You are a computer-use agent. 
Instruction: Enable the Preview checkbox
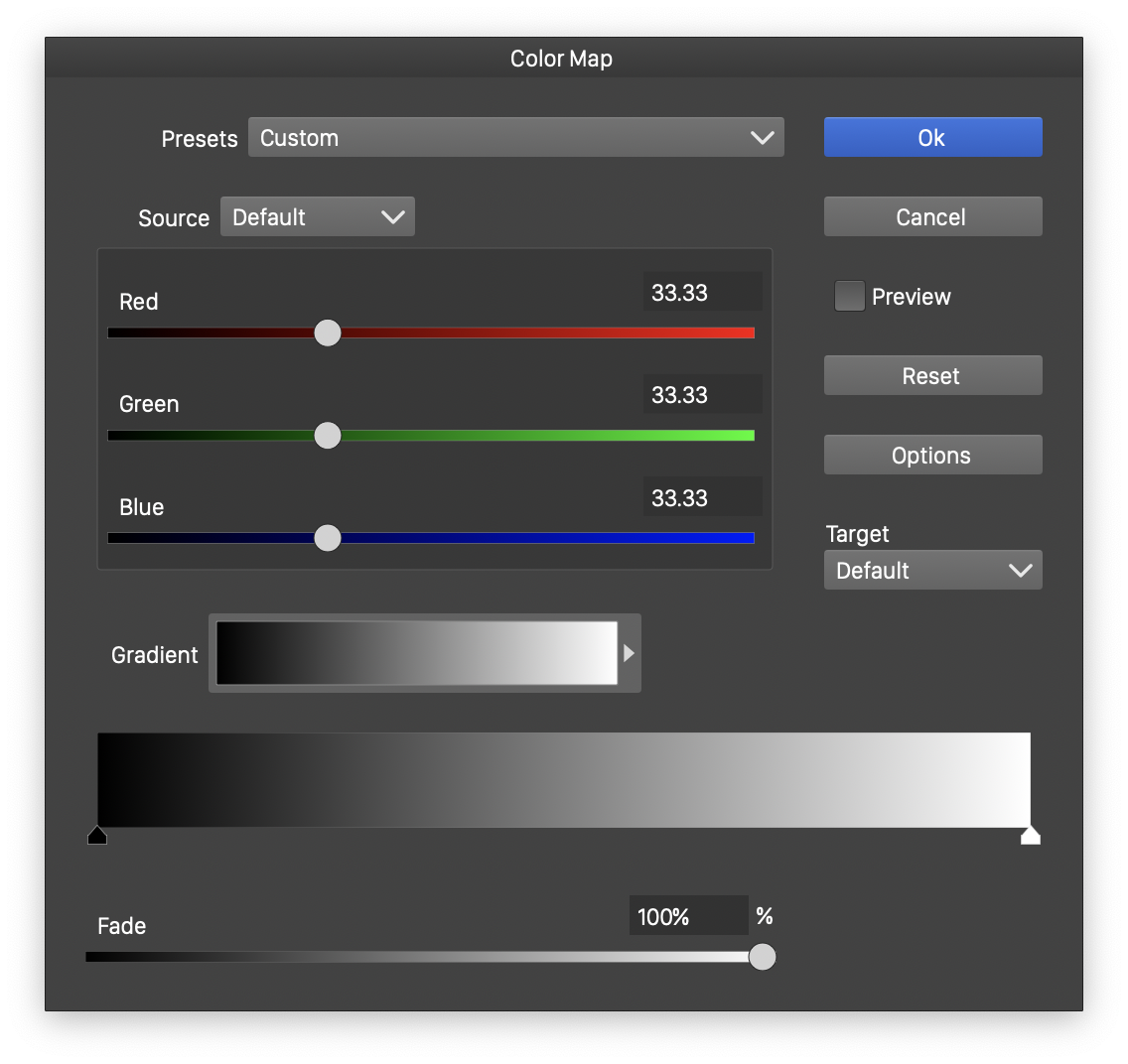(x=849, y=296)
